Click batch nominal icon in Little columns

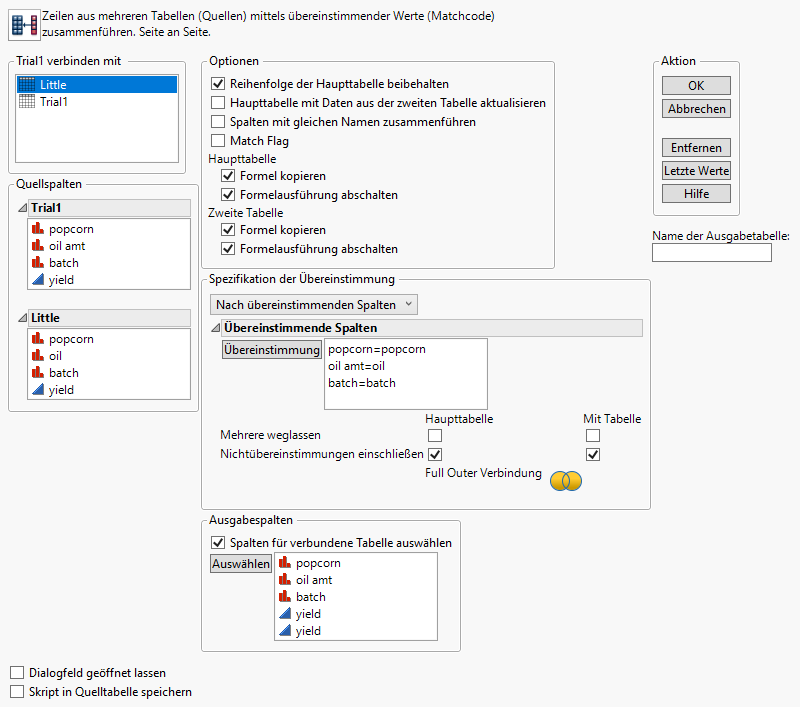tap(38, 372)
